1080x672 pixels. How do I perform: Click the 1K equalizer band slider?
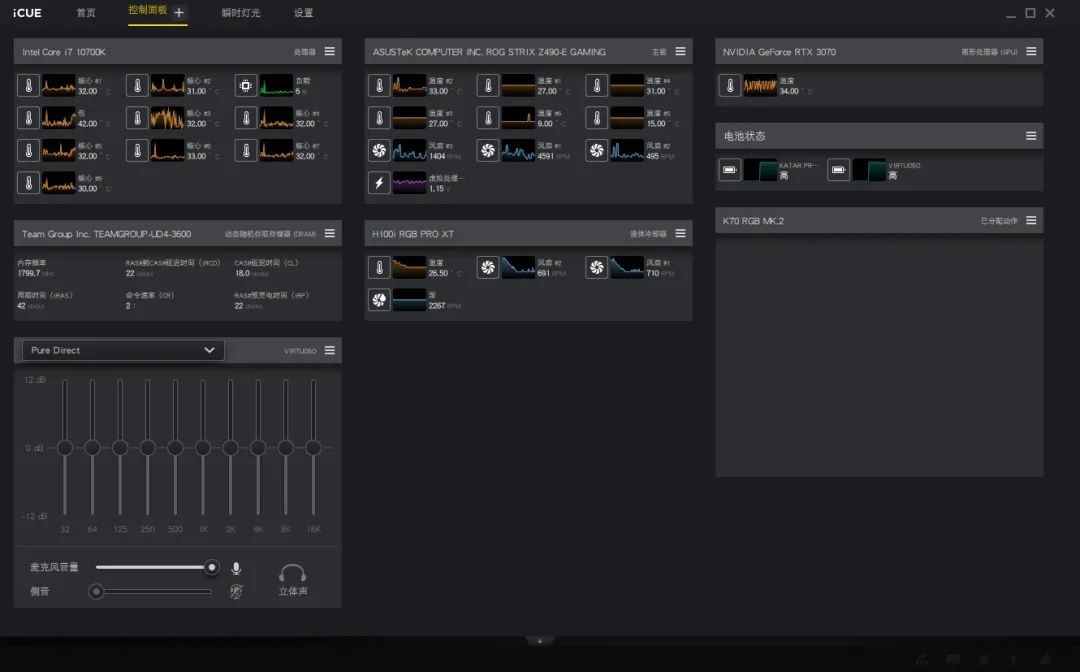(x=202, y=448)
